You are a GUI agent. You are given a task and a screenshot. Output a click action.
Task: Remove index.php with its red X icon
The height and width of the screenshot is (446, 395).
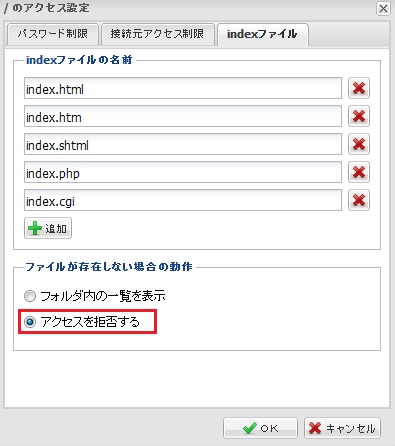(x=359, y=172)
